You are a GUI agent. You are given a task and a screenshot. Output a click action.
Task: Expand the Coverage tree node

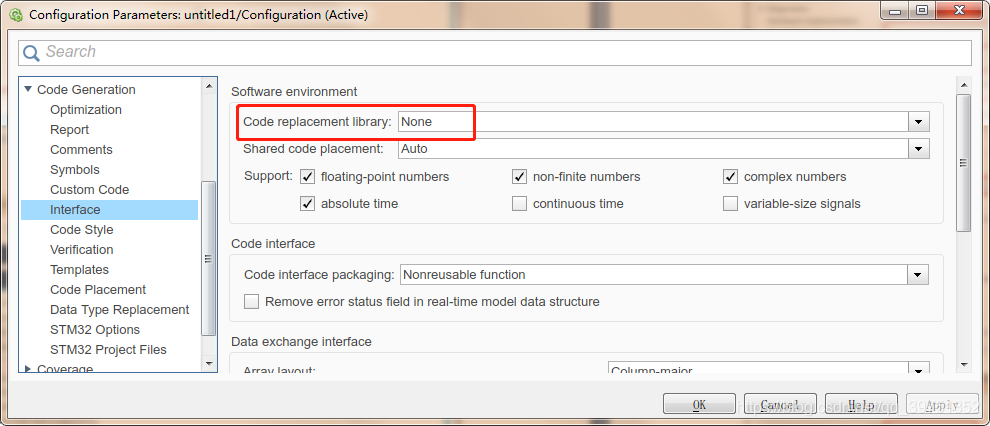29,369
